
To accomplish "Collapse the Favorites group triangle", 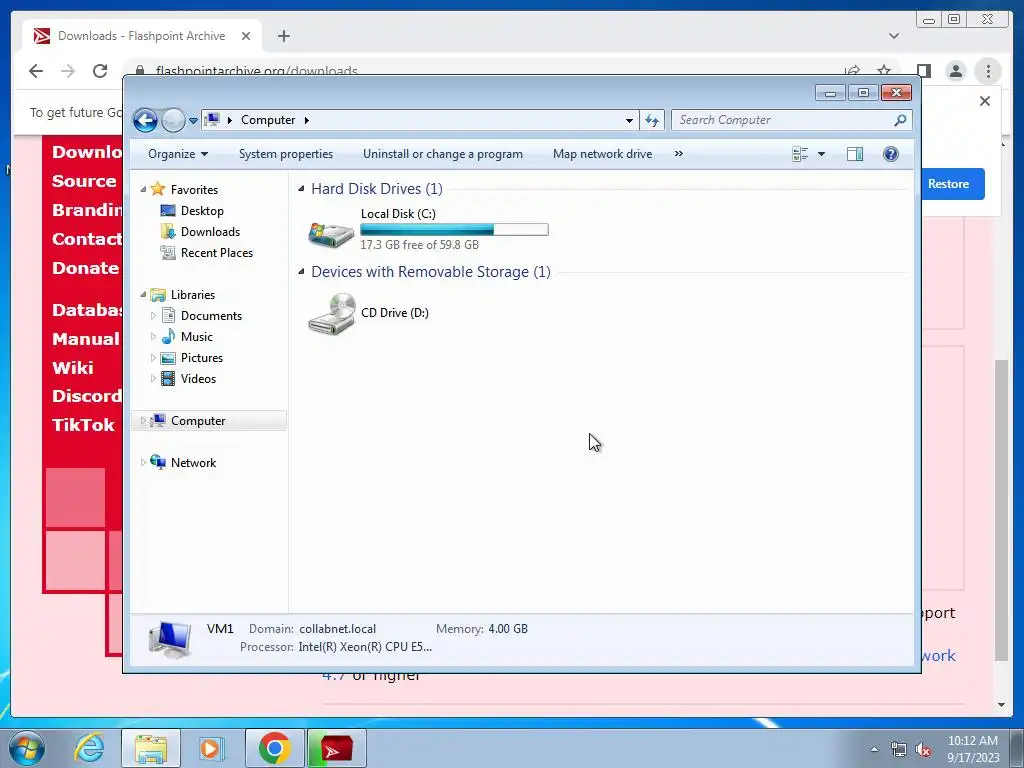I will click(x=143, y=189).
